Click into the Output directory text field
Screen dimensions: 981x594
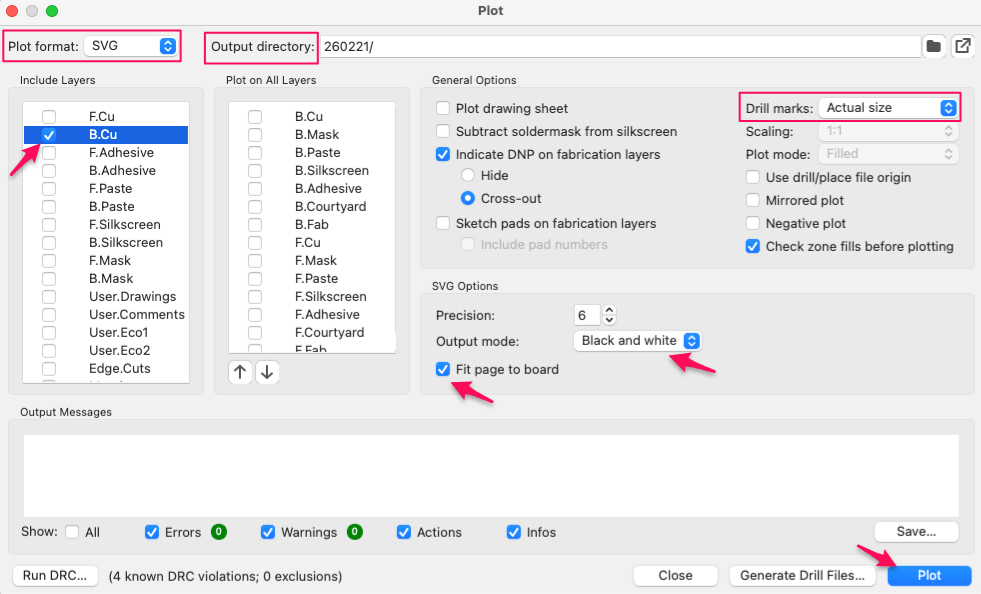(x=618, y=46)
